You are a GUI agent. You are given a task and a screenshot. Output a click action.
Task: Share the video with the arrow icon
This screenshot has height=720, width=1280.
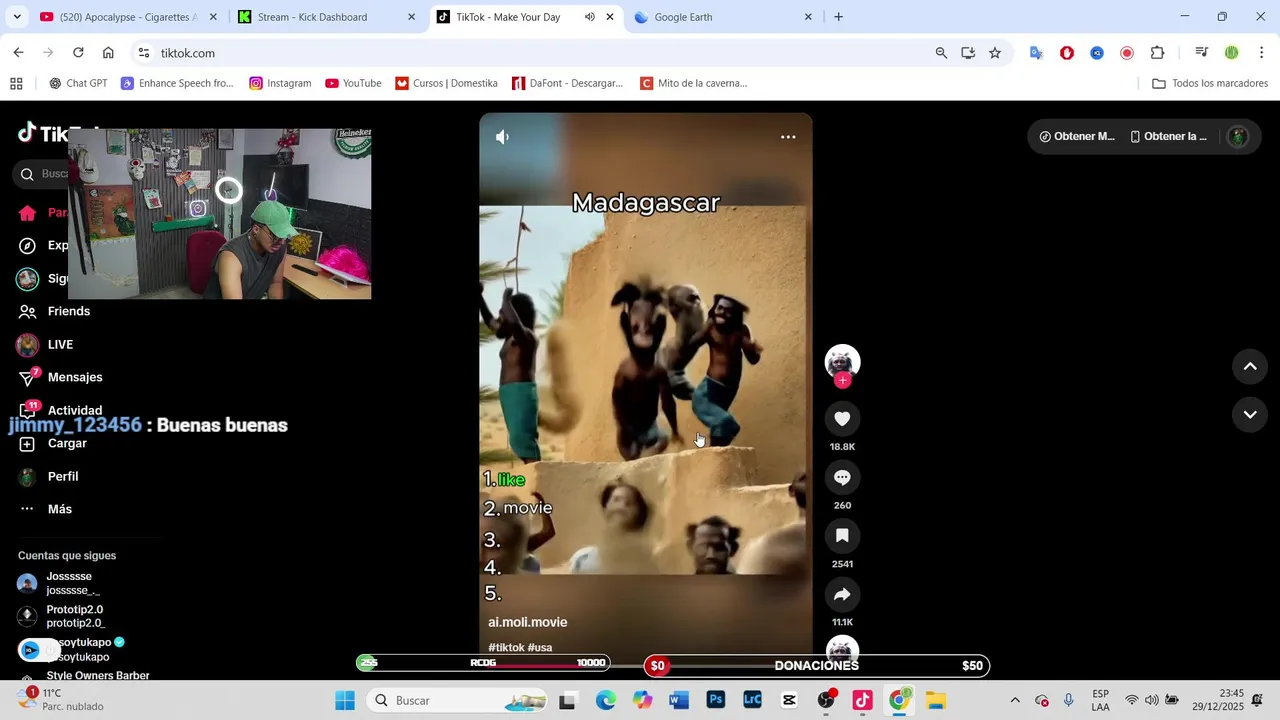pyautogui.click(x=842, y=595)
